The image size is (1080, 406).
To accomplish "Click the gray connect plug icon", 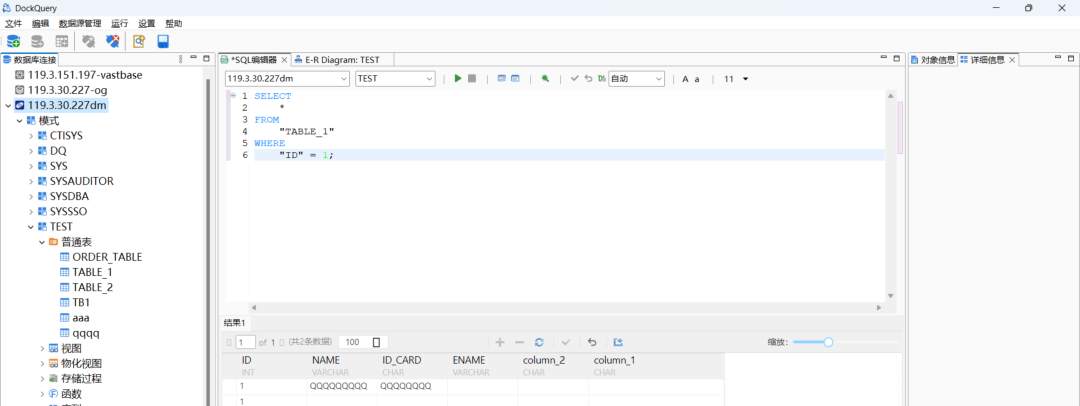I will point(88,41).
